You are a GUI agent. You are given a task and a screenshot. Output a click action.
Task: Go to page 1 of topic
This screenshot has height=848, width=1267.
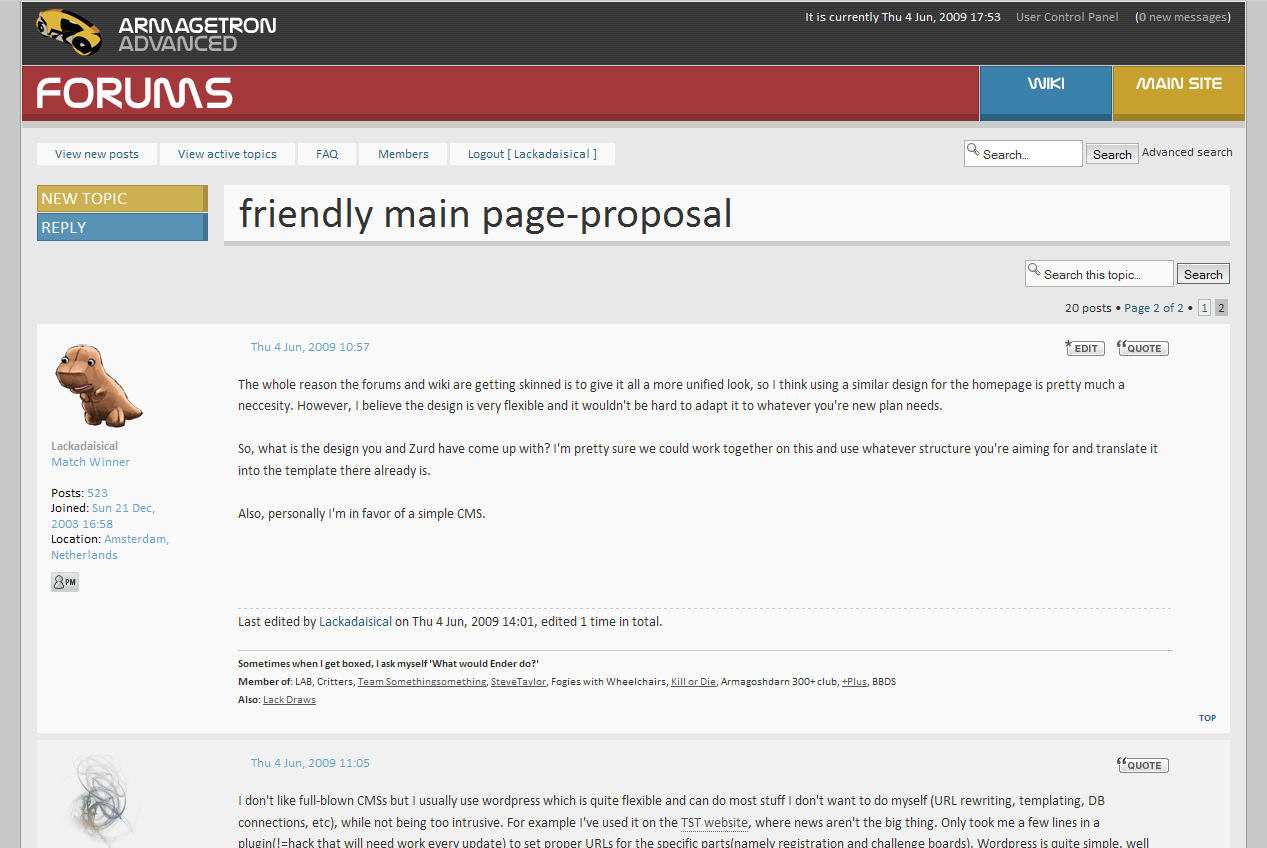(1204, 308)
